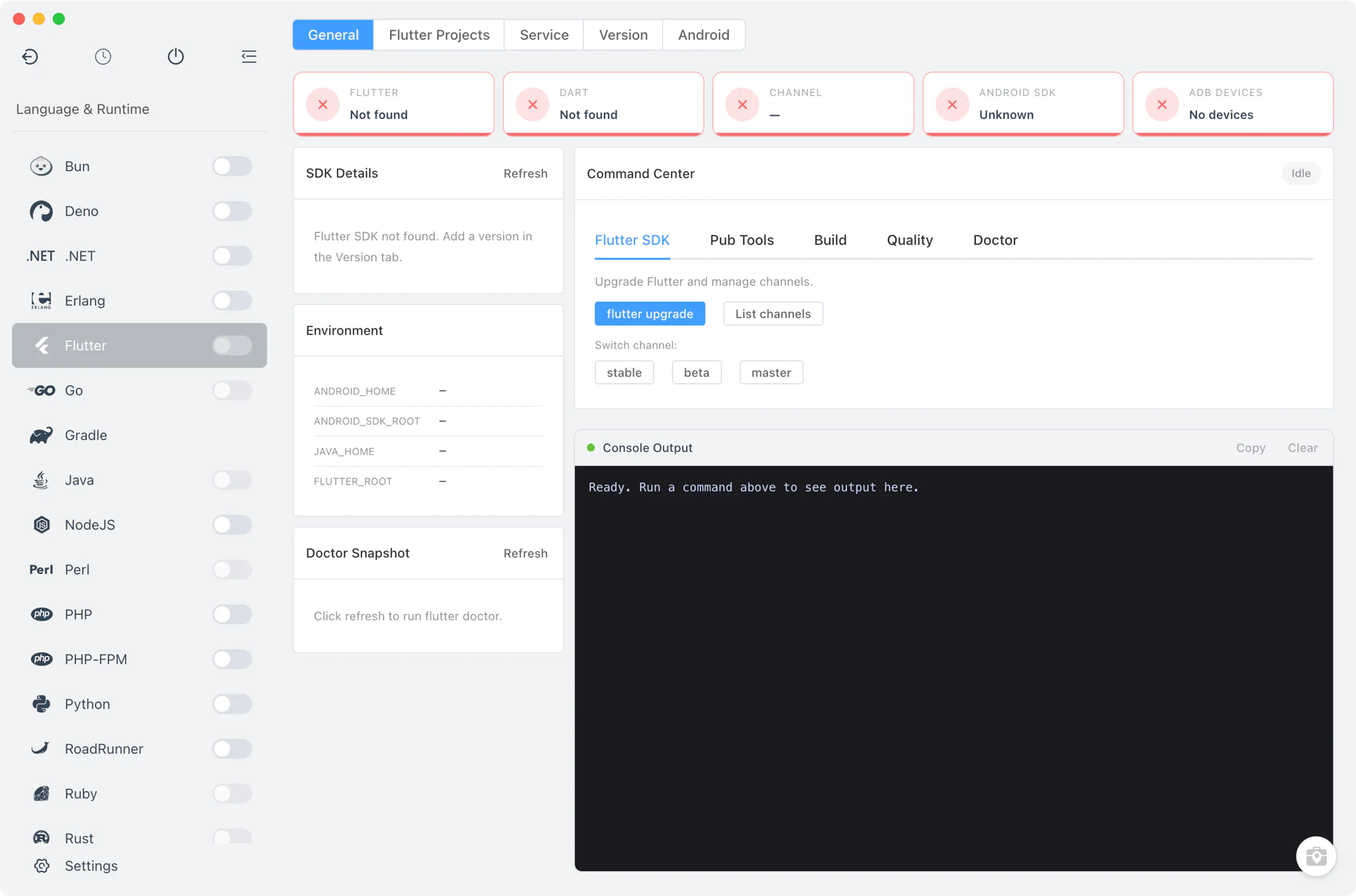Viewport: 1356px width, 896px height.
Task: Switch to Build command tab
Action: click(x=830, y=240)
